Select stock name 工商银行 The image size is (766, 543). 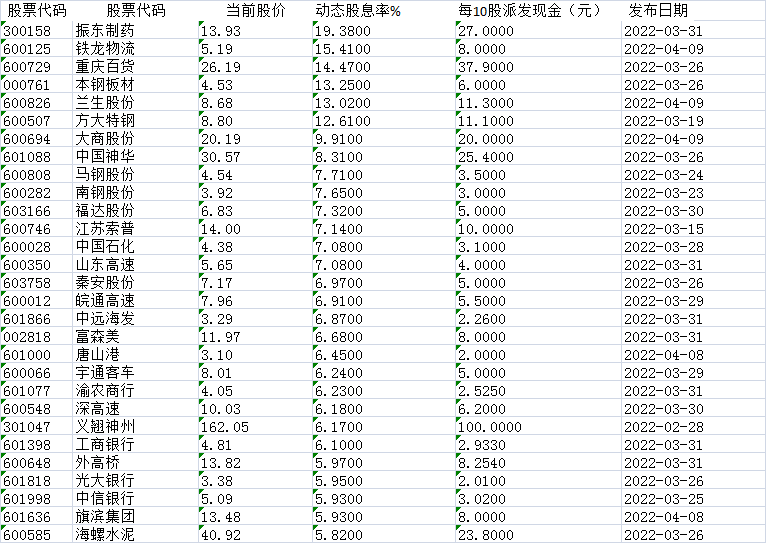[x=105, y=445]
